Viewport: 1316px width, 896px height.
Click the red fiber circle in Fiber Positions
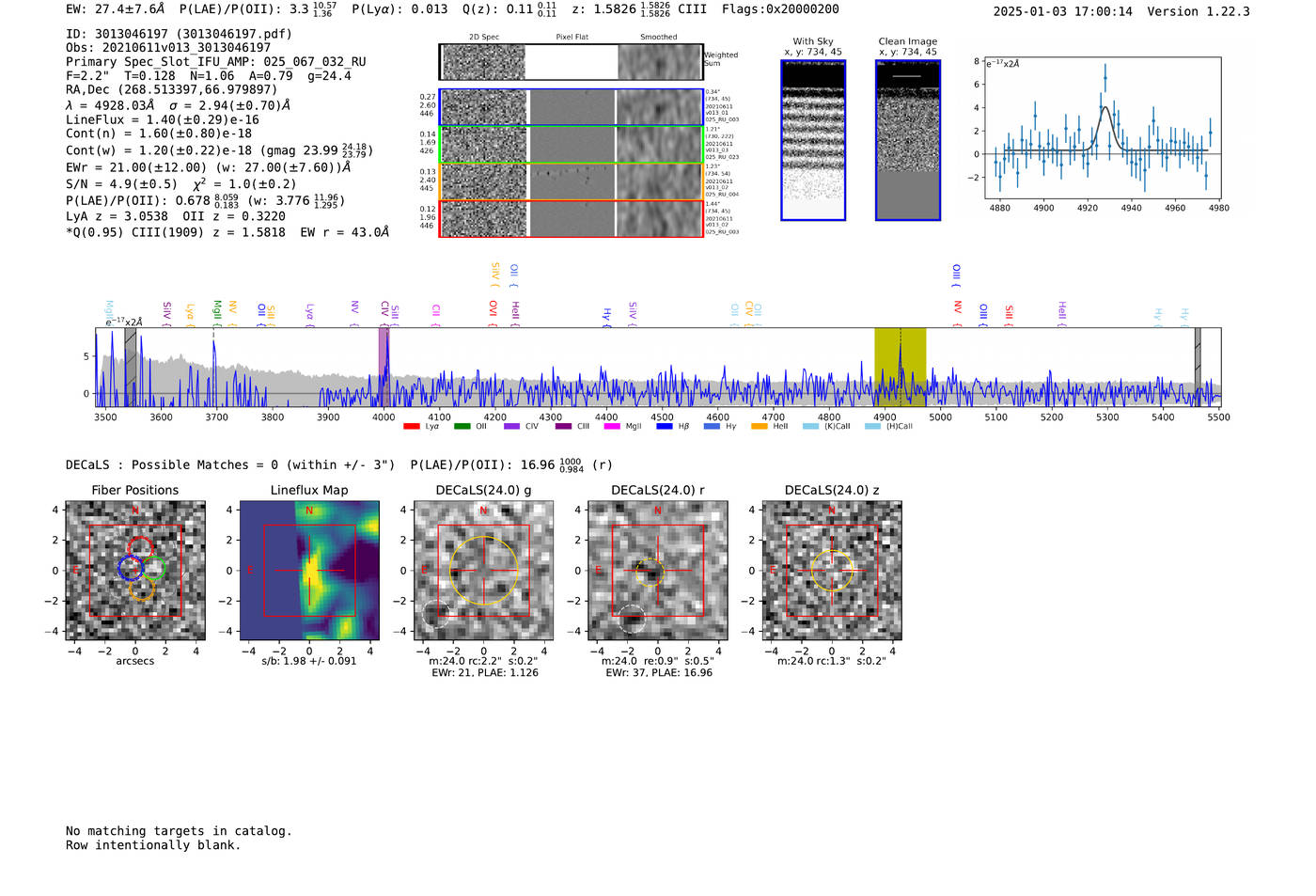click(140, 549)
